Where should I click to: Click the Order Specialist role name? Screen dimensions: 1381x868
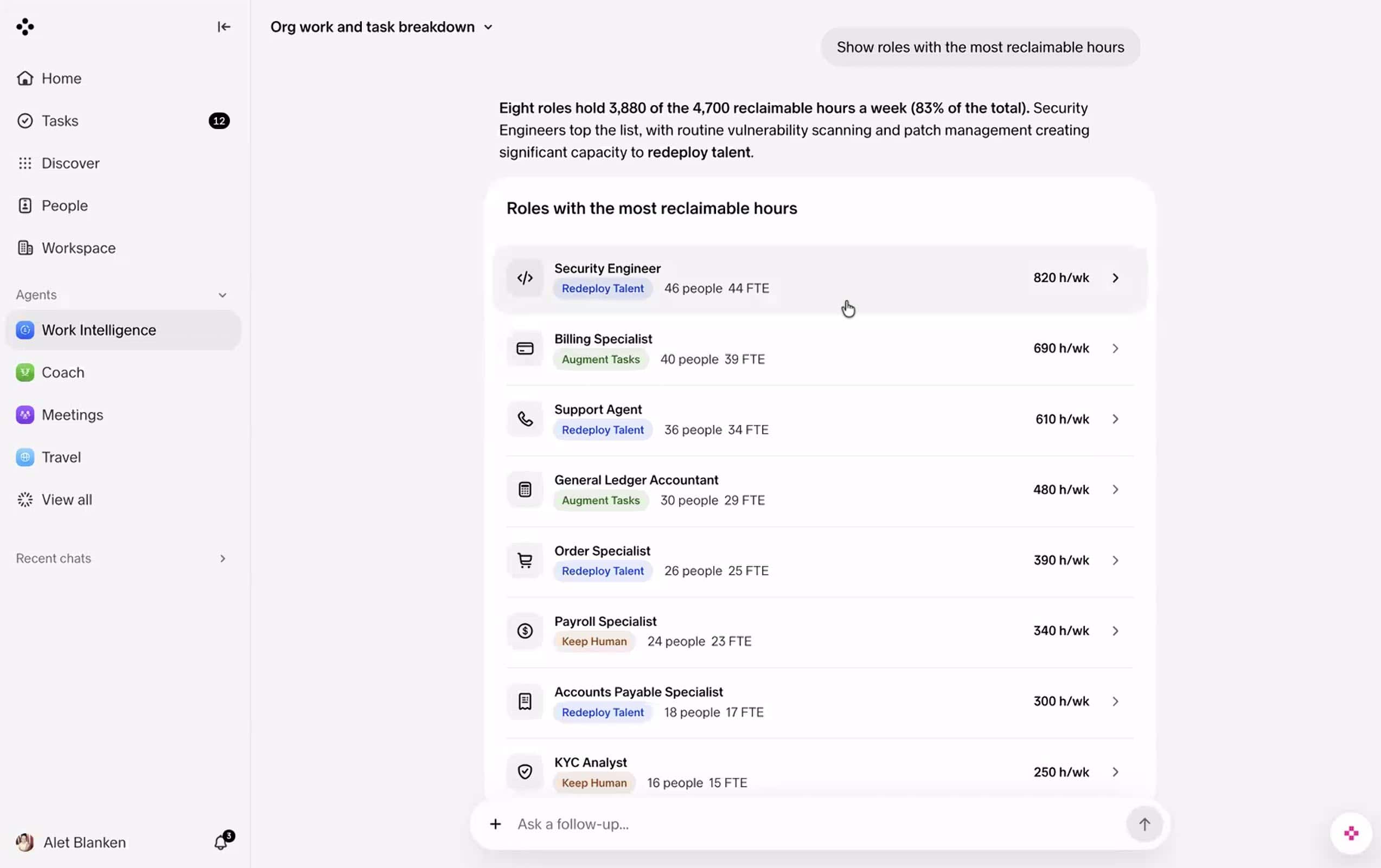(x=602, y=550)
